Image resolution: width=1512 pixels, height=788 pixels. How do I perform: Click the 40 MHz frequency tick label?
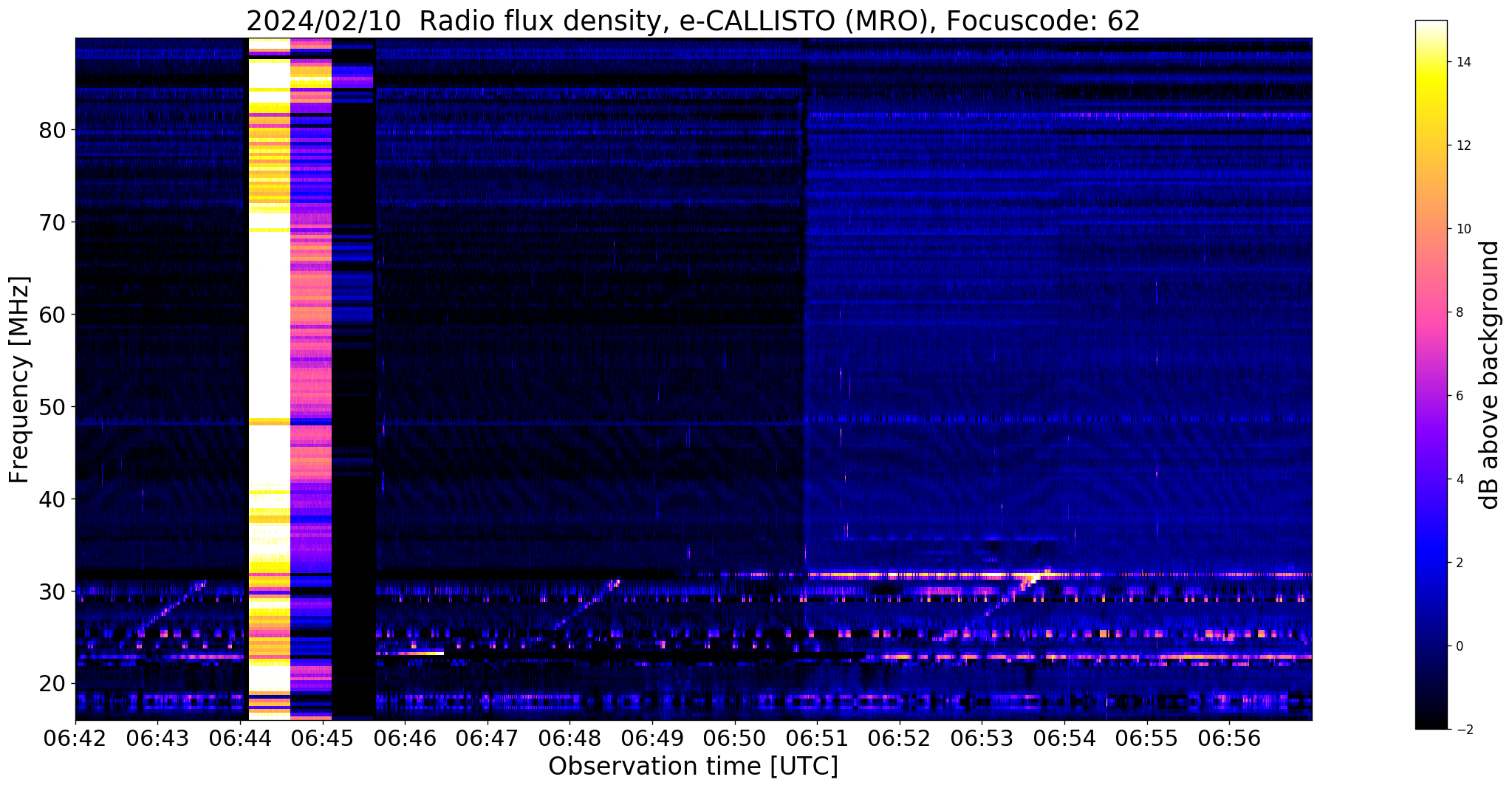(x=52, y=499)
